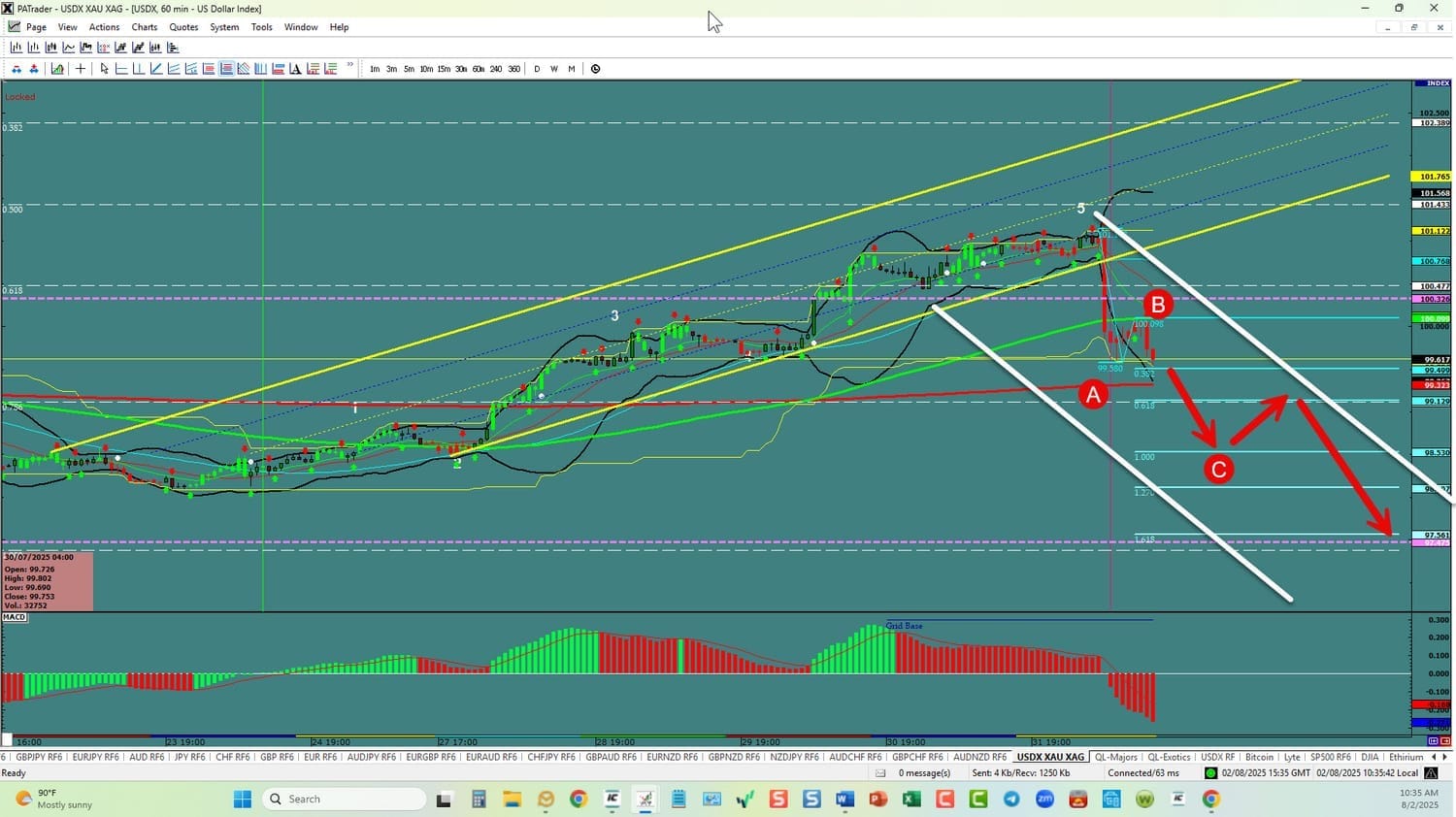1456x817 pixels.
Task: Switch chart to Daily (D) timeframe
Action: tap(537, 69)
